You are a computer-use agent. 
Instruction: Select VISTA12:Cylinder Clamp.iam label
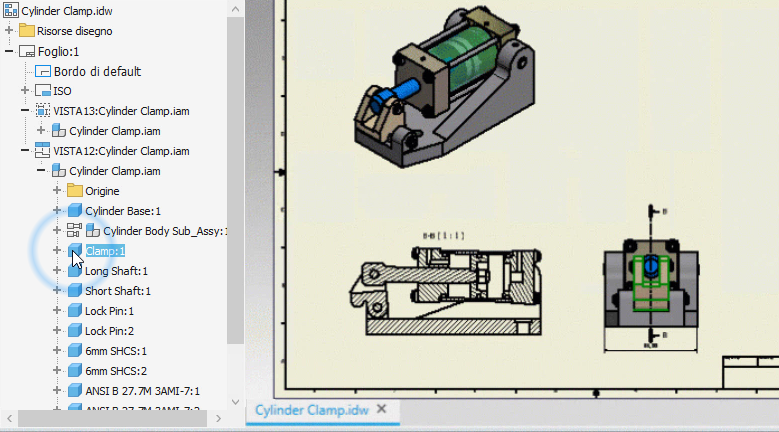(121, 151)
